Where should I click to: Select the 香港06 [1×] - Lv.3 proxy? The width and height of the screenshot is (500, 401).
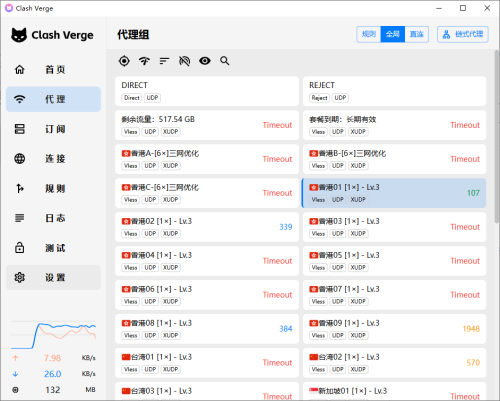click(x=207, y=295)
